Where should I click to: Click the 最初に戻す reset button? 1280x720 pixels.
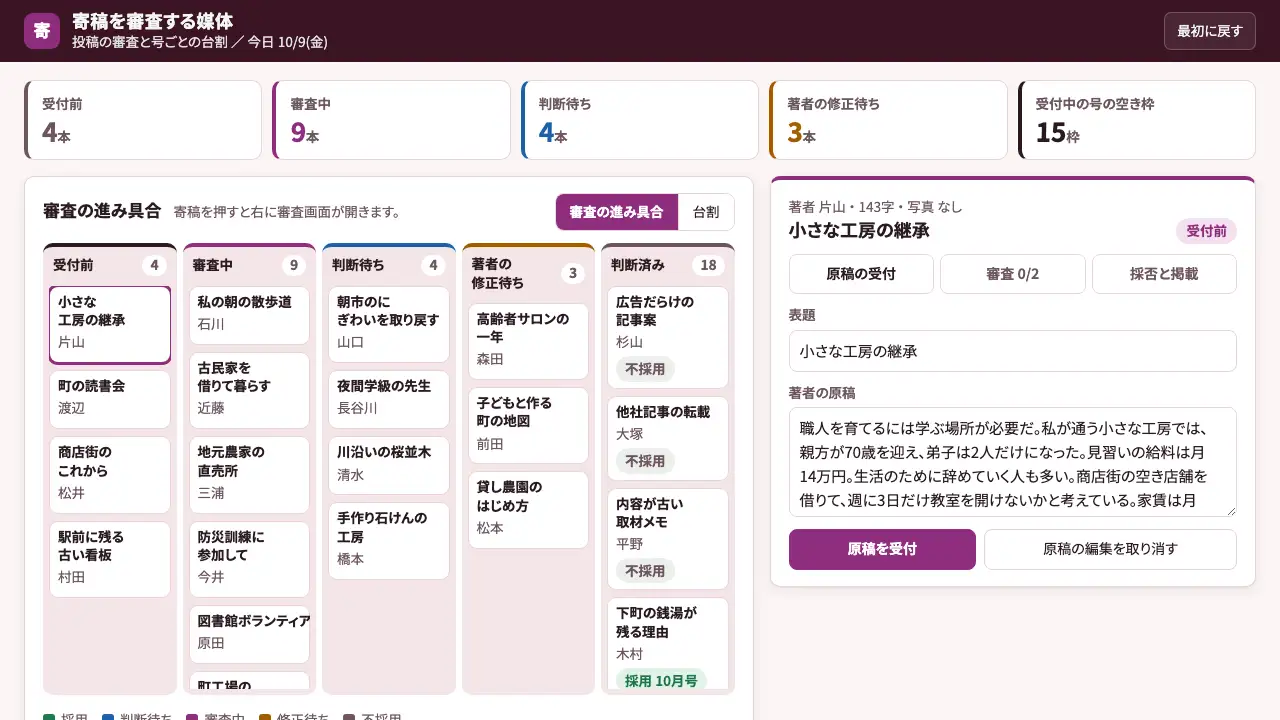(1209, 31)
